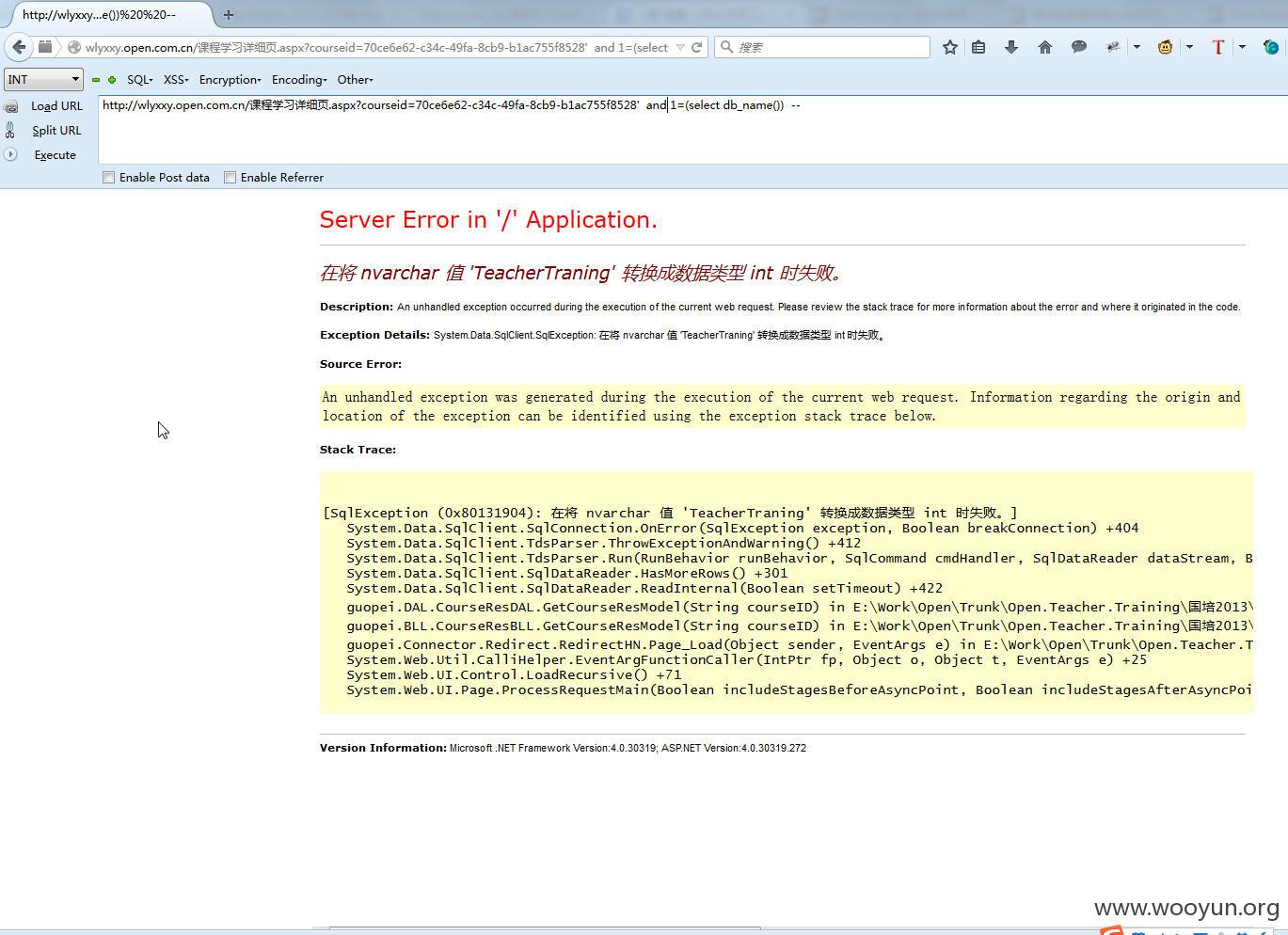
Task: Click the stack trace line SqlDataReader.HasMoreRows() +301
Action: pyautogui.click(x=567, y=573)
